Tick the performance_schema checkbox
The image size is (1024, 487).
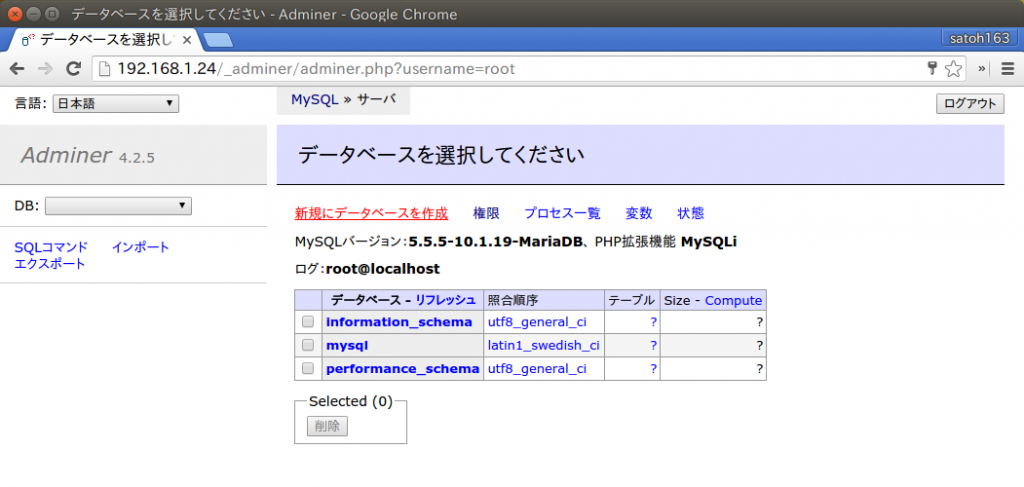pos(308,369)
